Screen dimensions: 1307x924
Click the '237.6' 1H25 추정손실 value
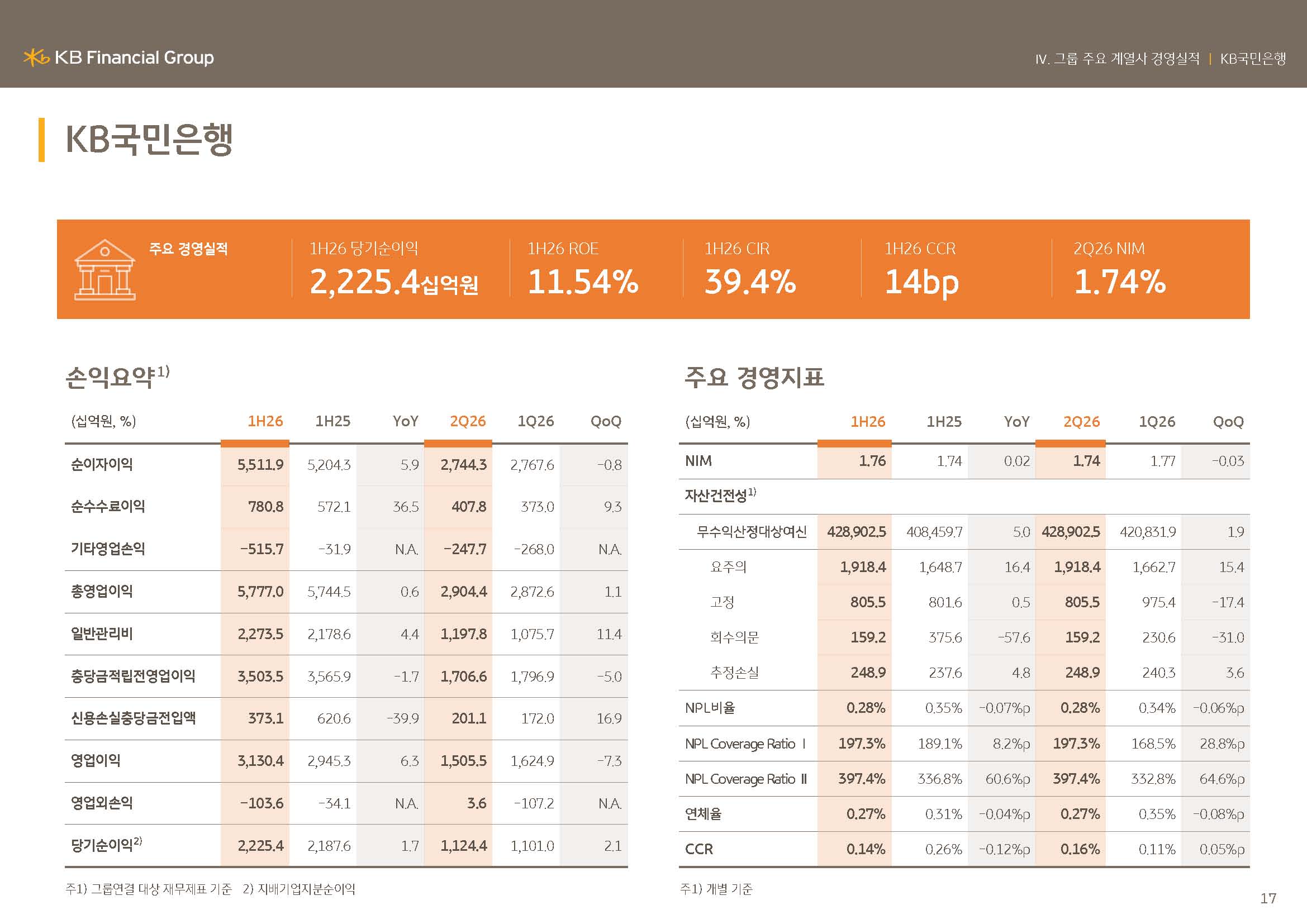click(x=945, y=673)
